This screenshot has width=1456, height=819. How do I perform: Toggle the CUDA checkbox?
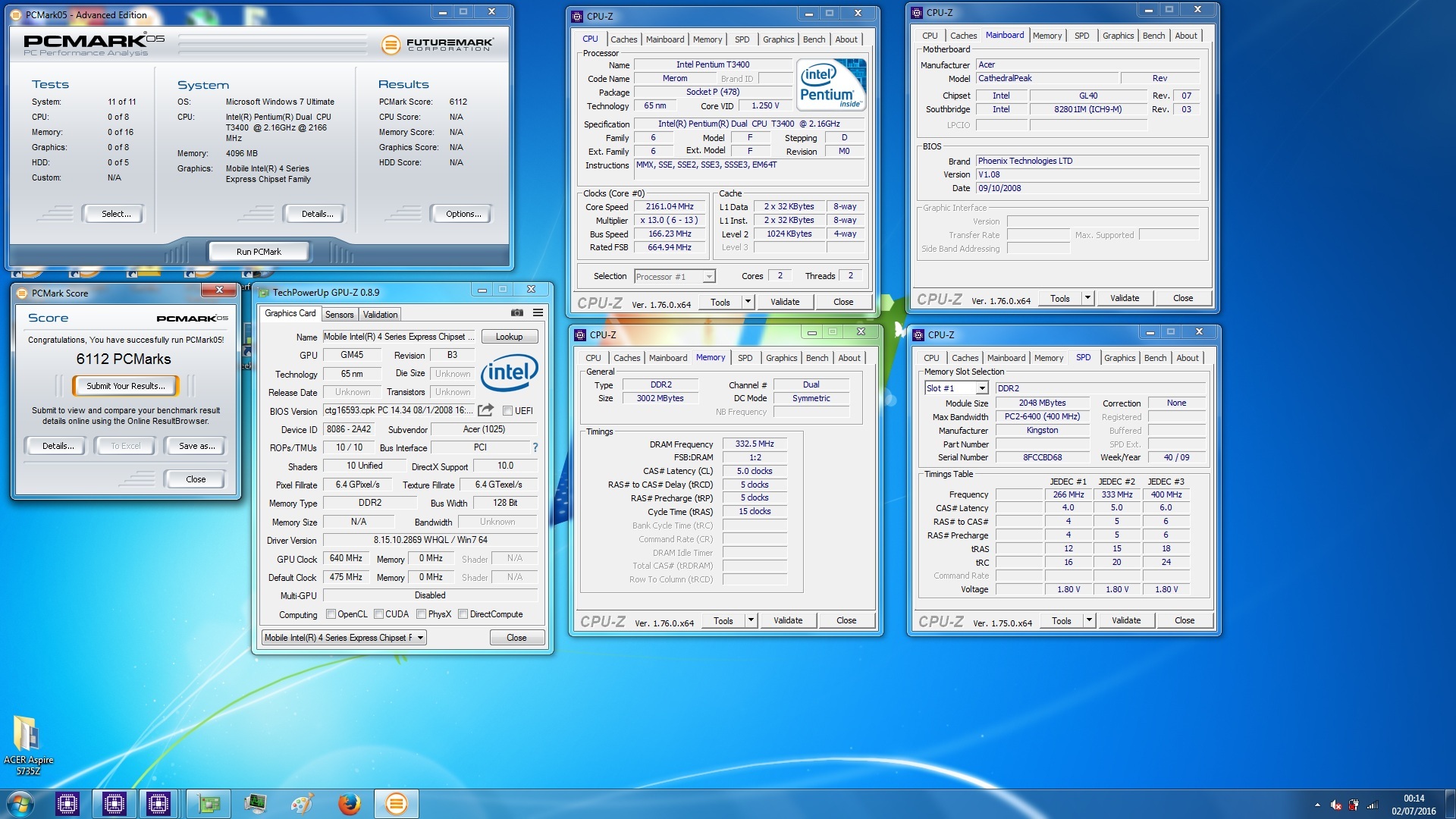(378, 614)
